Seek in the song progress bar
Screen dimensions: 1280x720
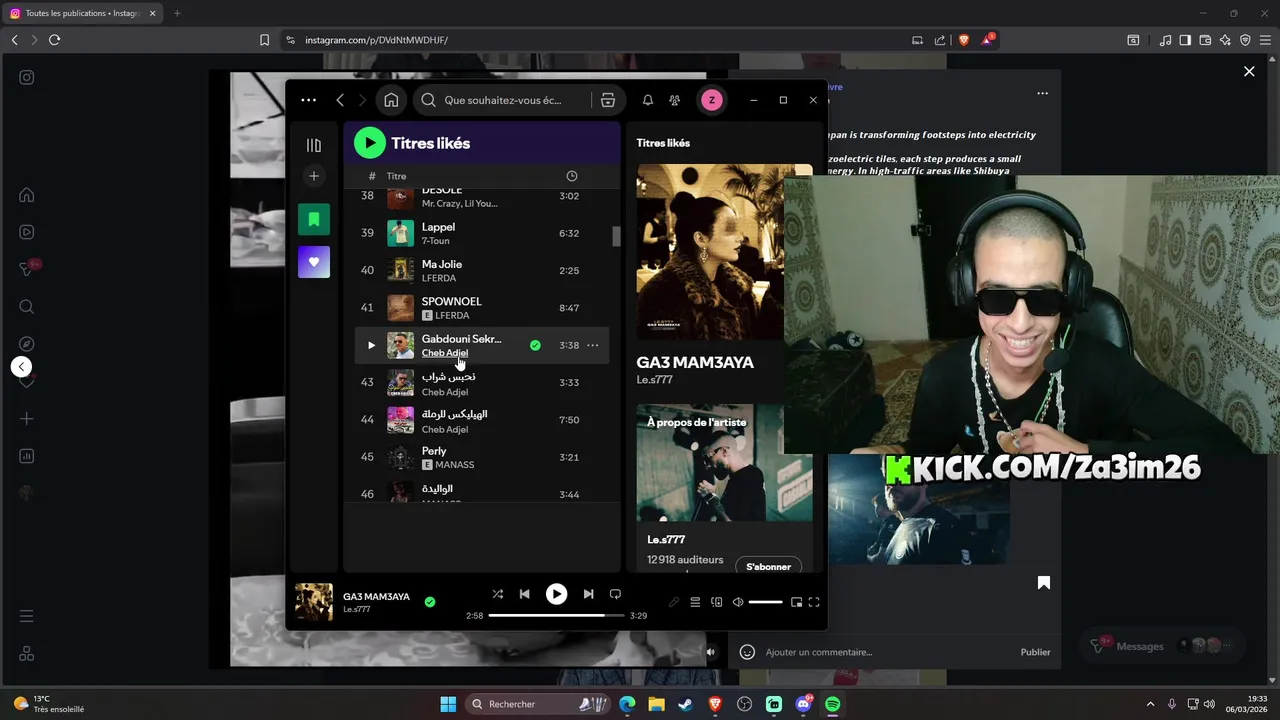click(x=556, y=615)
